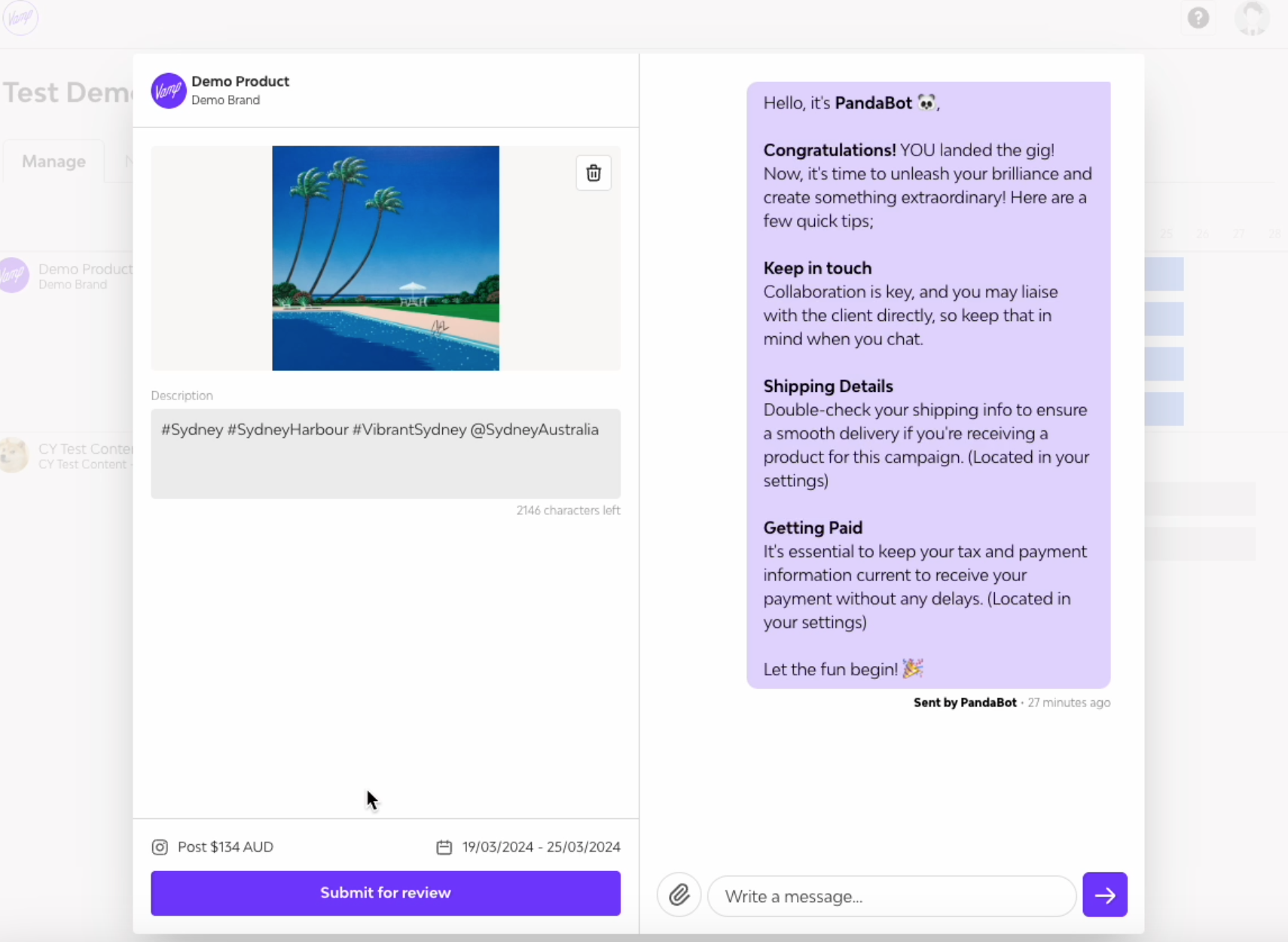Click Vamp logo in top-left corner

(x=20, y=17)
